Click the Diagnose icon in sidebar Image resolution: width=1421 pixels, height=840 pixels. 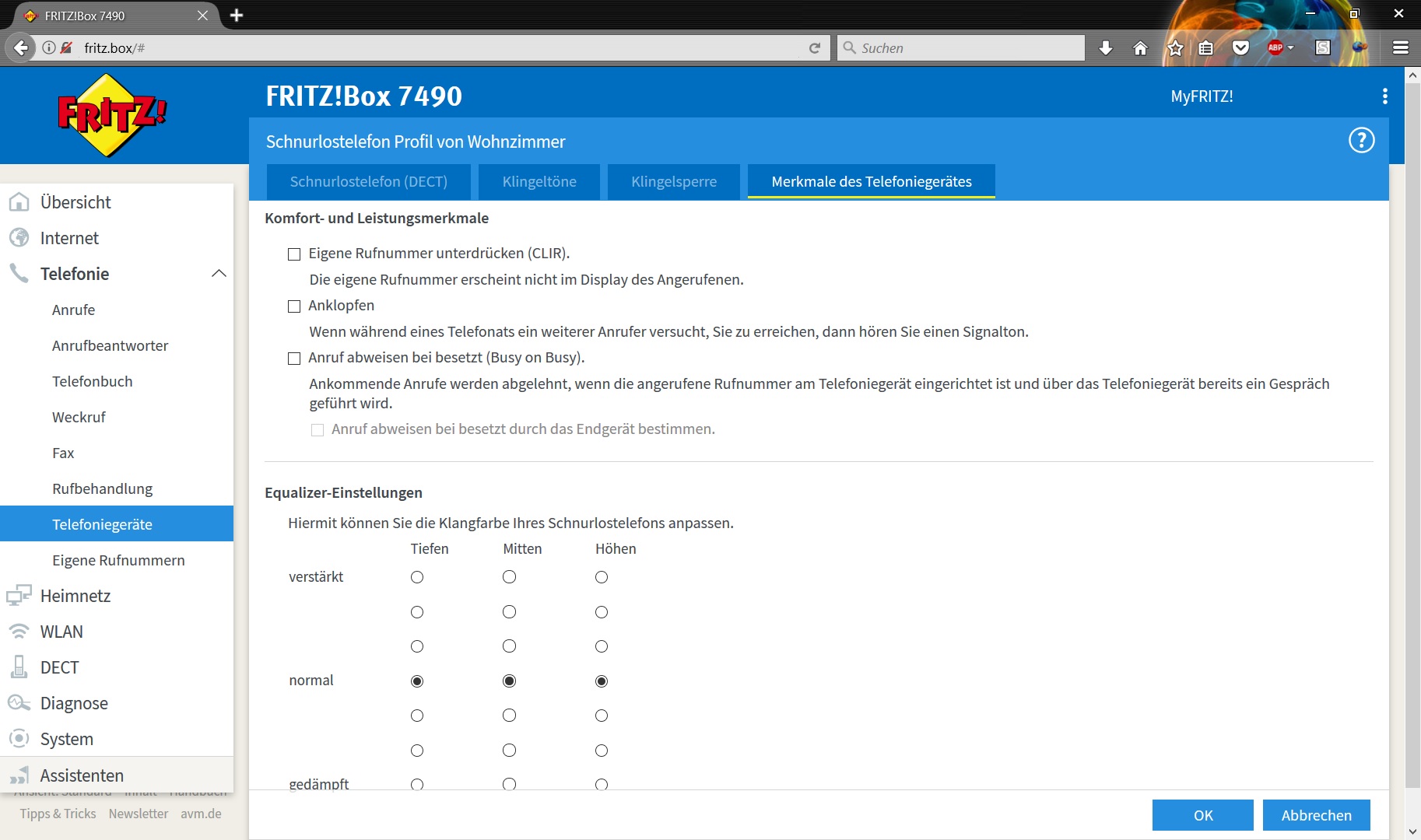pyautogui.click(x=19, y=703)
